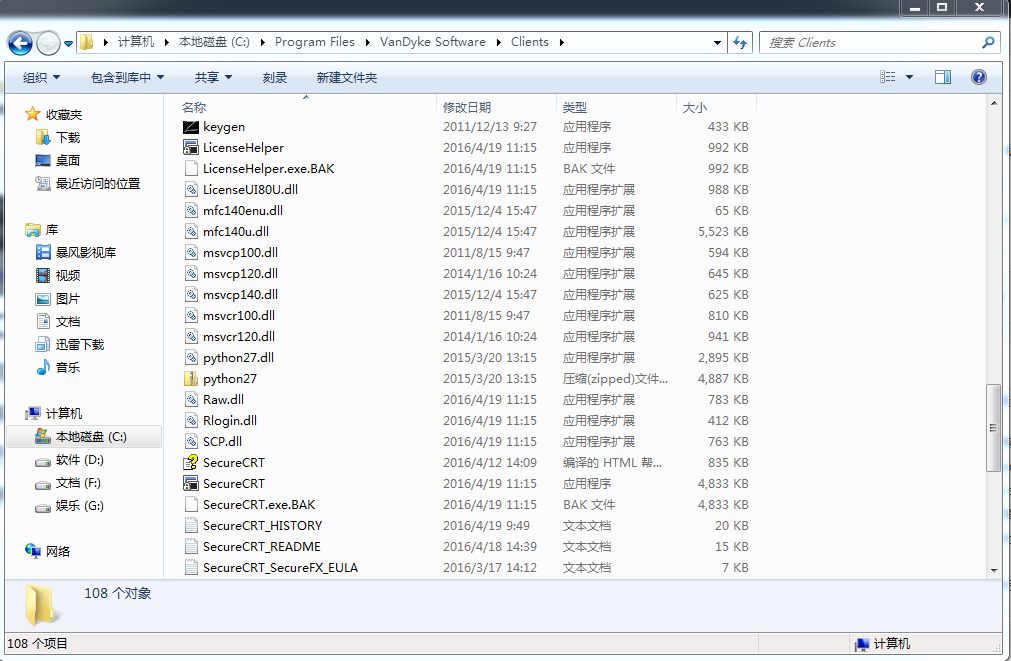Select the python27 zipped folder icon

click(191, 379)
